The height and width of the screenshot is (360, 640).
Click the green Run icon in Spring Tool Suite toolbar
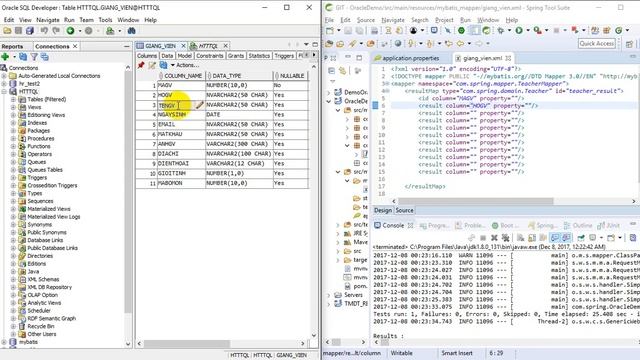(519, 31)
